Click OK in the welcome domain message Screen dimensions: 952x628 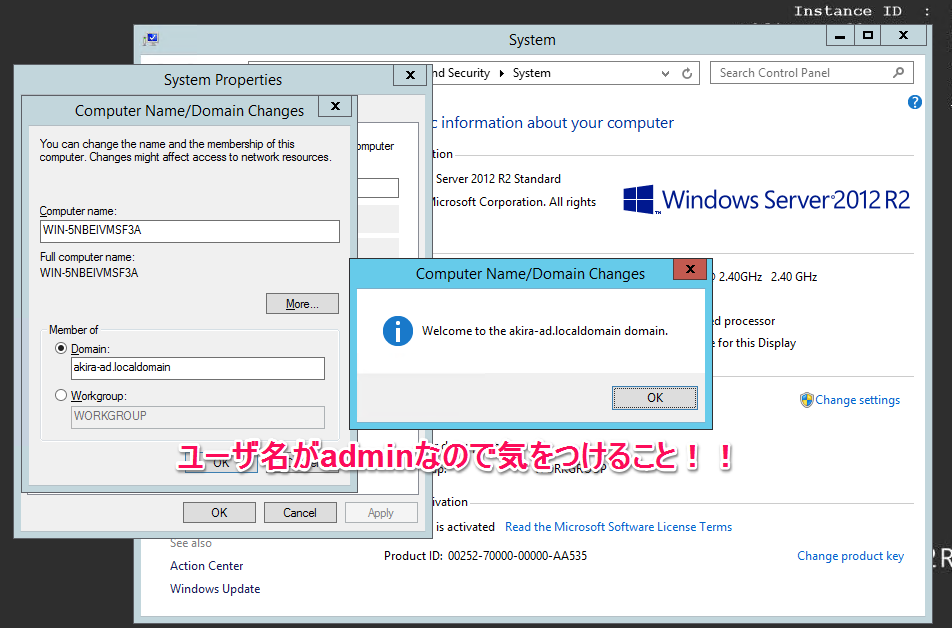coord(654,397)
